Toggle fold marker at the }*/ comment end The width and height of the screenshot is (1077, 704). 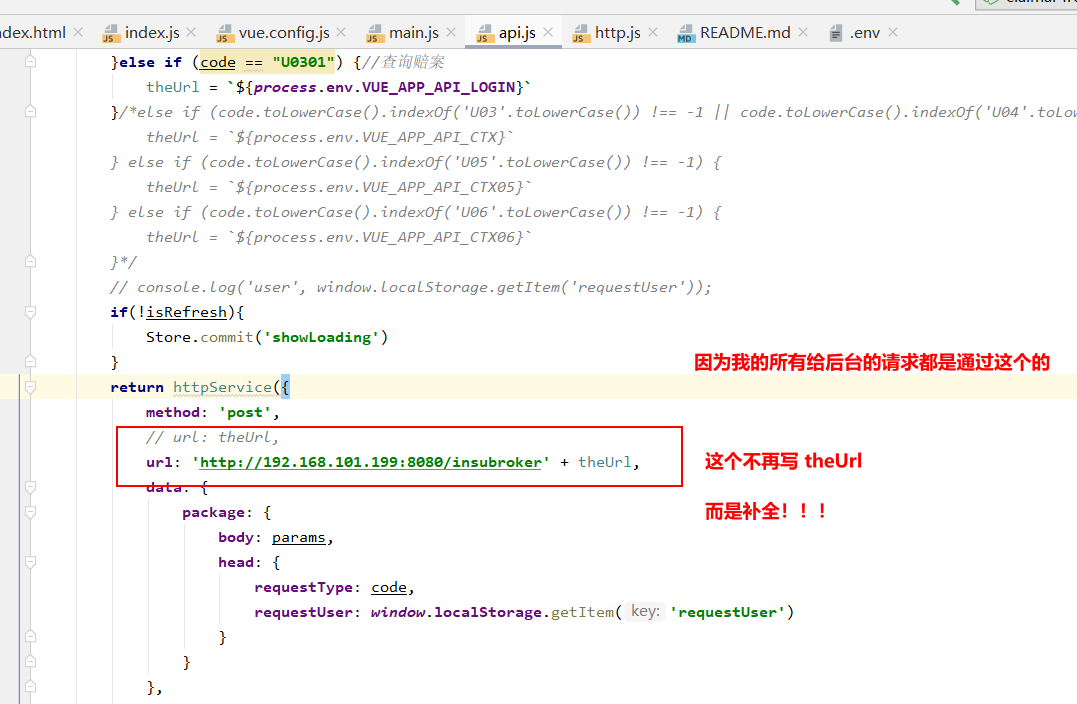click(30, 262)
